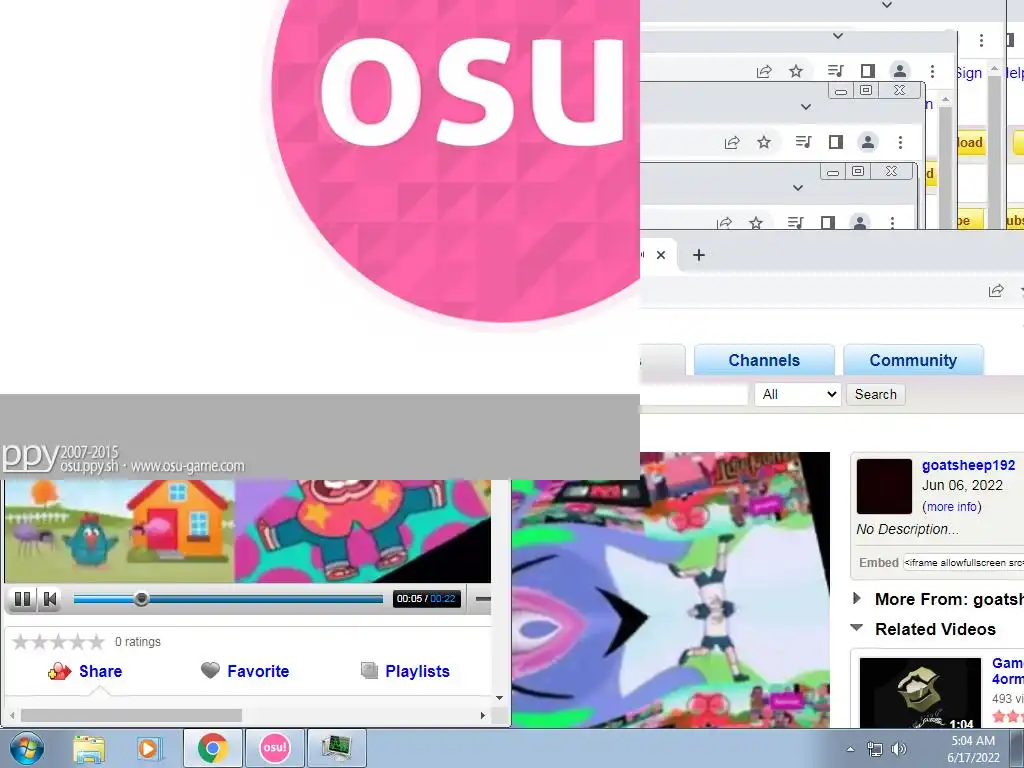The height and width of the screenshot is (768, 1024).
Task: Switch to osu! from taskbar
Action: [274, 748]
